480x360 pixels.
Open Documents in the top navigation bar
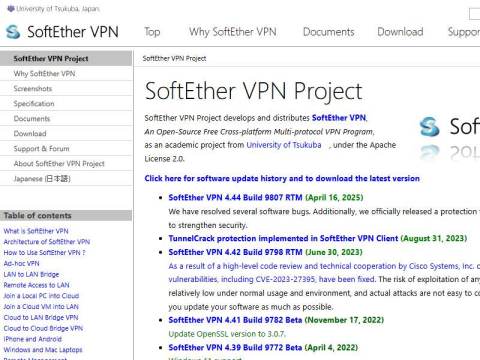click(328, 32)
